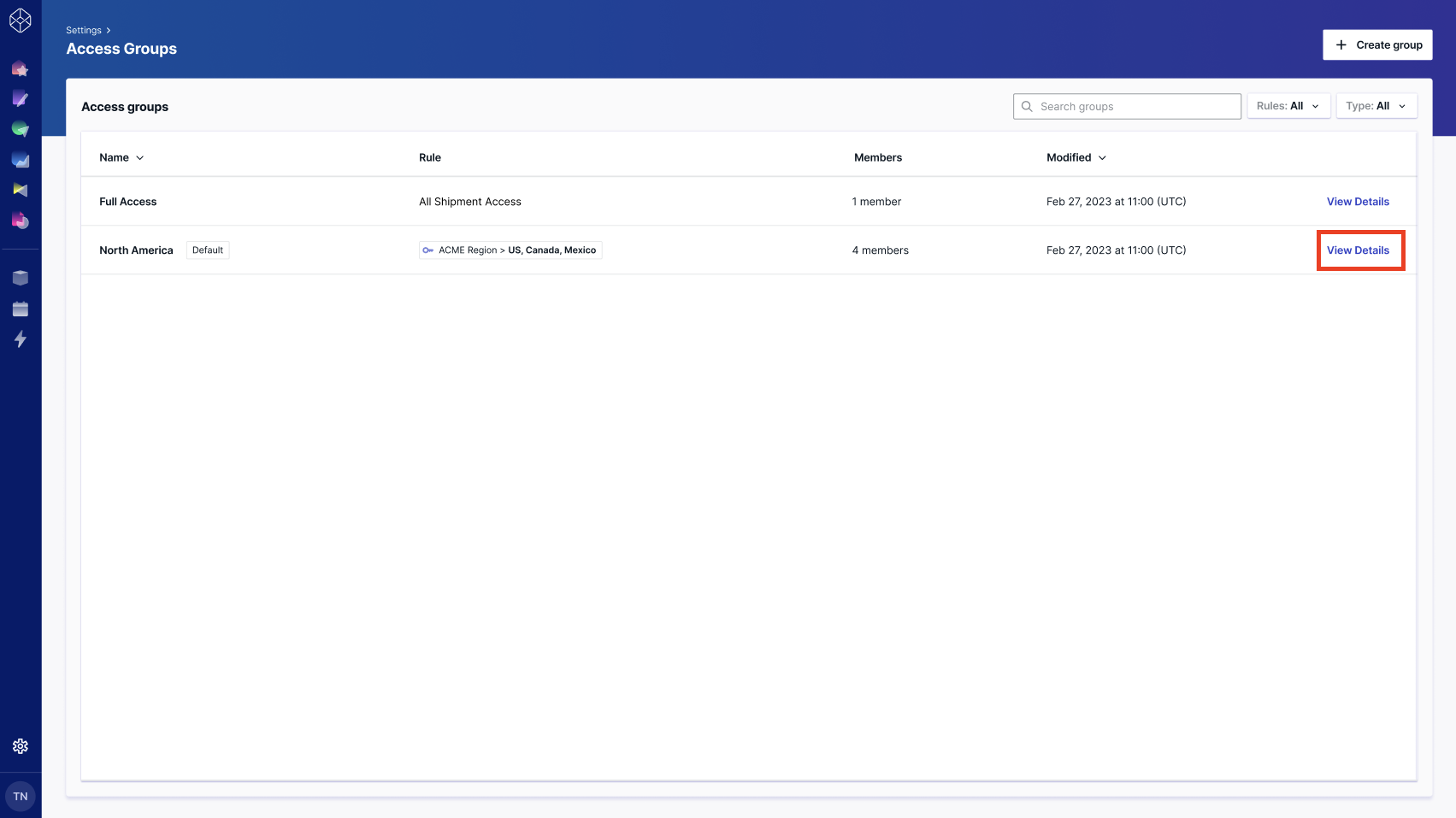Click the 1 member cell
This screenshot has height=818, width=1456.
point(876,202)
